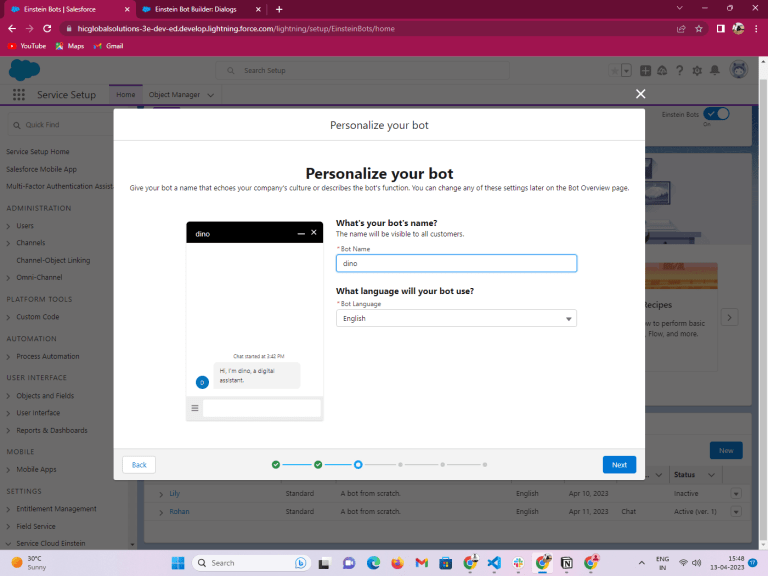This screenshot has height=576, width=768.
Task: Open the Setup gear icon
Action: pyautogui.click(x=697, y=71)
